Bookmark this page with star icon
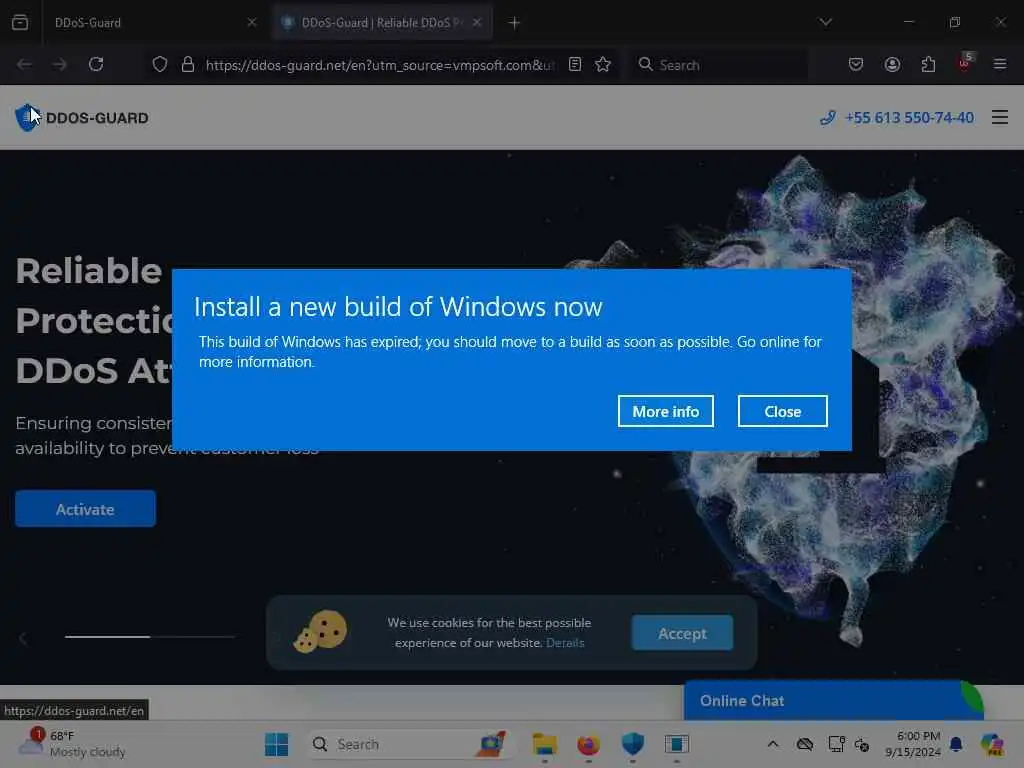This screenshot has height=768, width=1024. (x=603, y=64)
